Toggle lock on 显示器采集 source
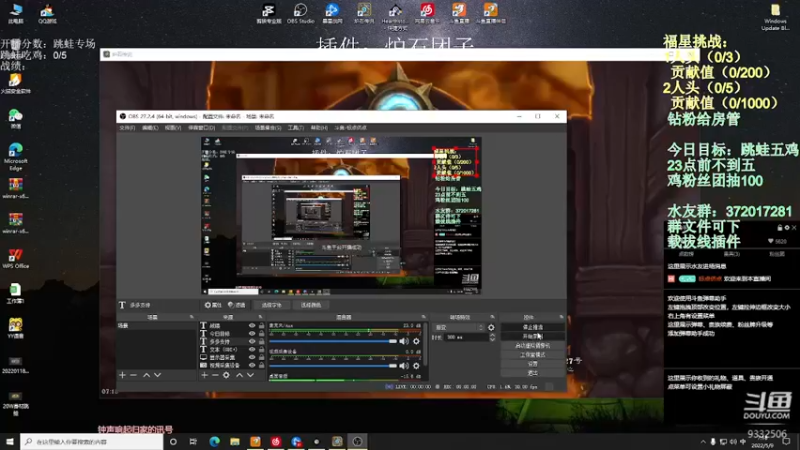800x450 pixels. (261, 357)
